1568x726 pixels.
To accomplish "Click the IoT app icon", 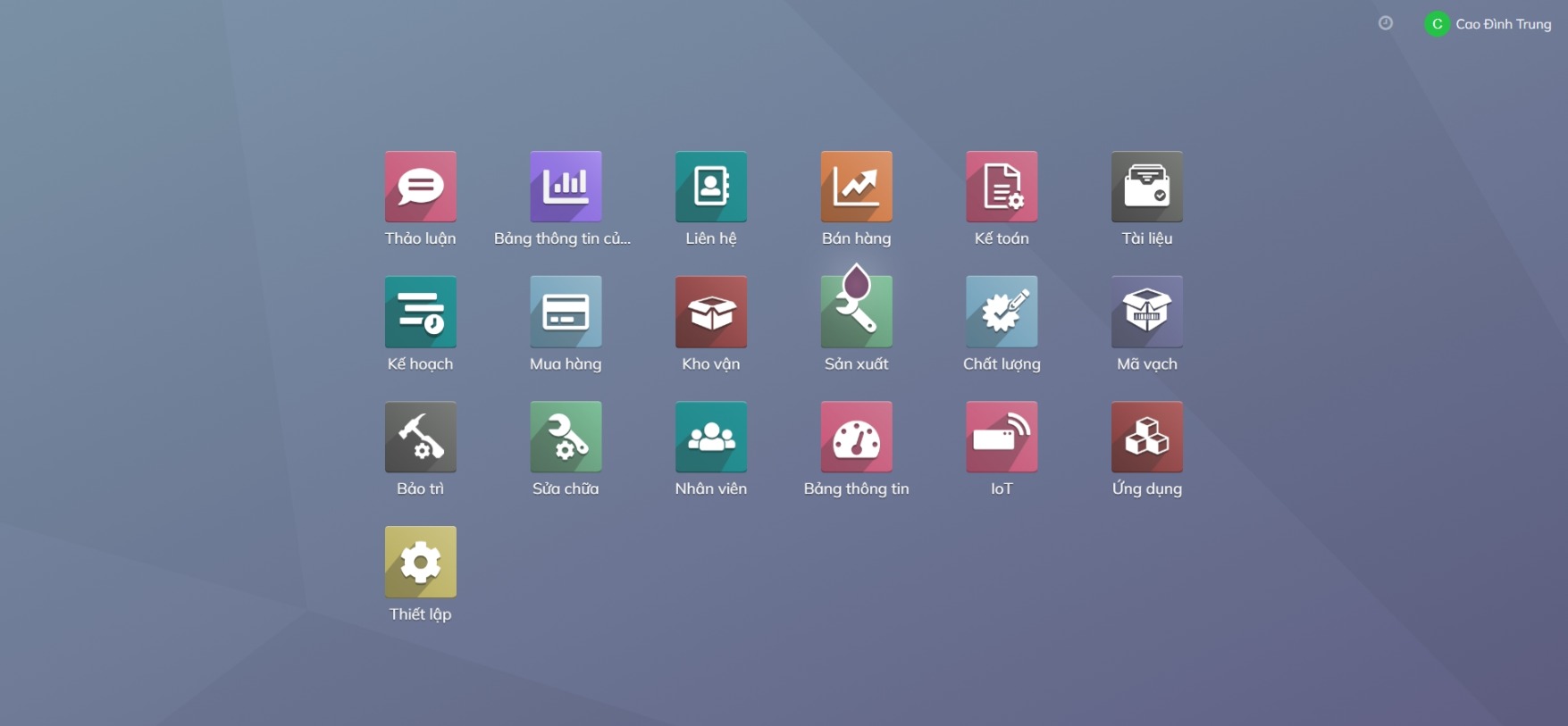I will 1001,437.
